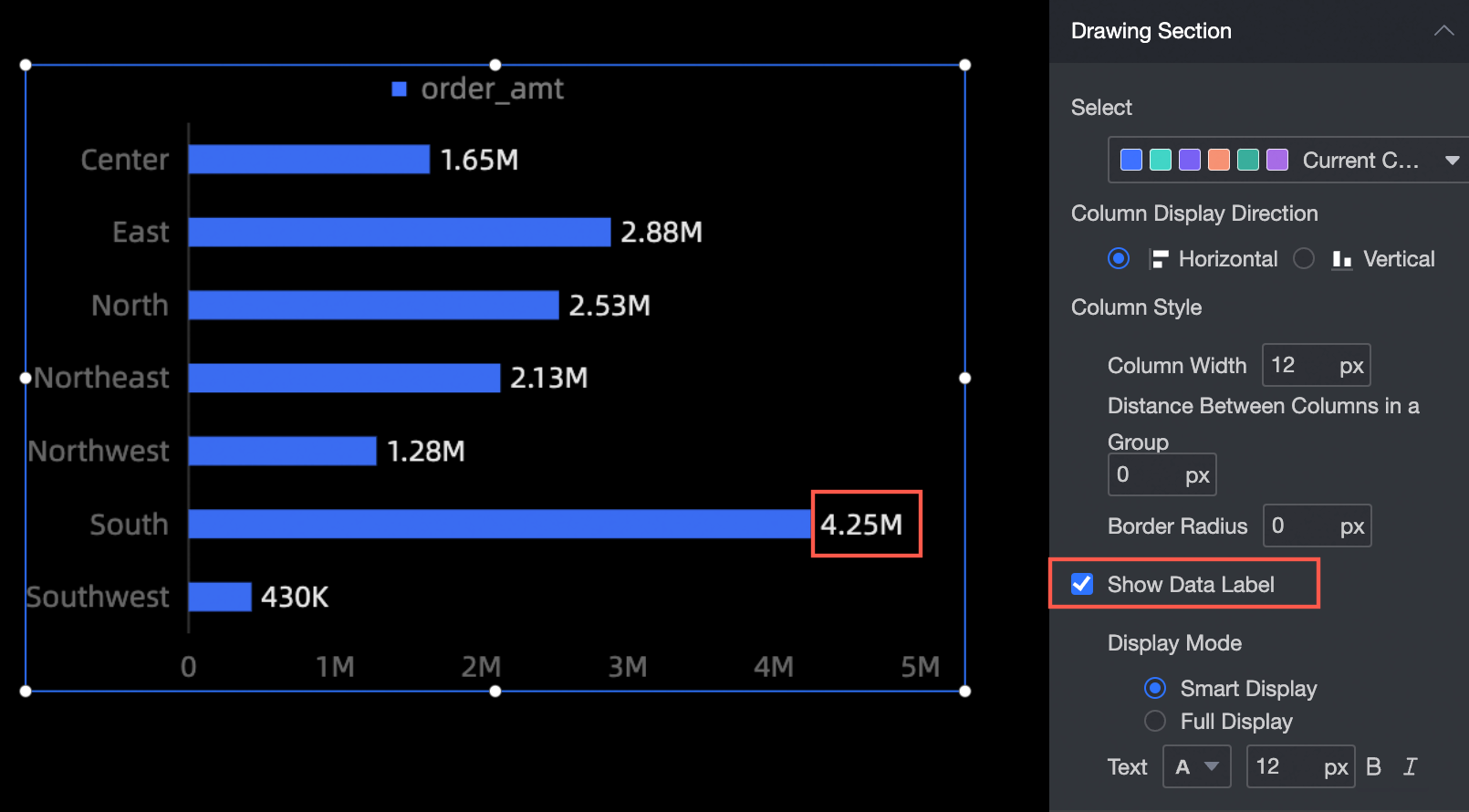
Task: Click the 2.53M data label
Action: pos(609,305)
